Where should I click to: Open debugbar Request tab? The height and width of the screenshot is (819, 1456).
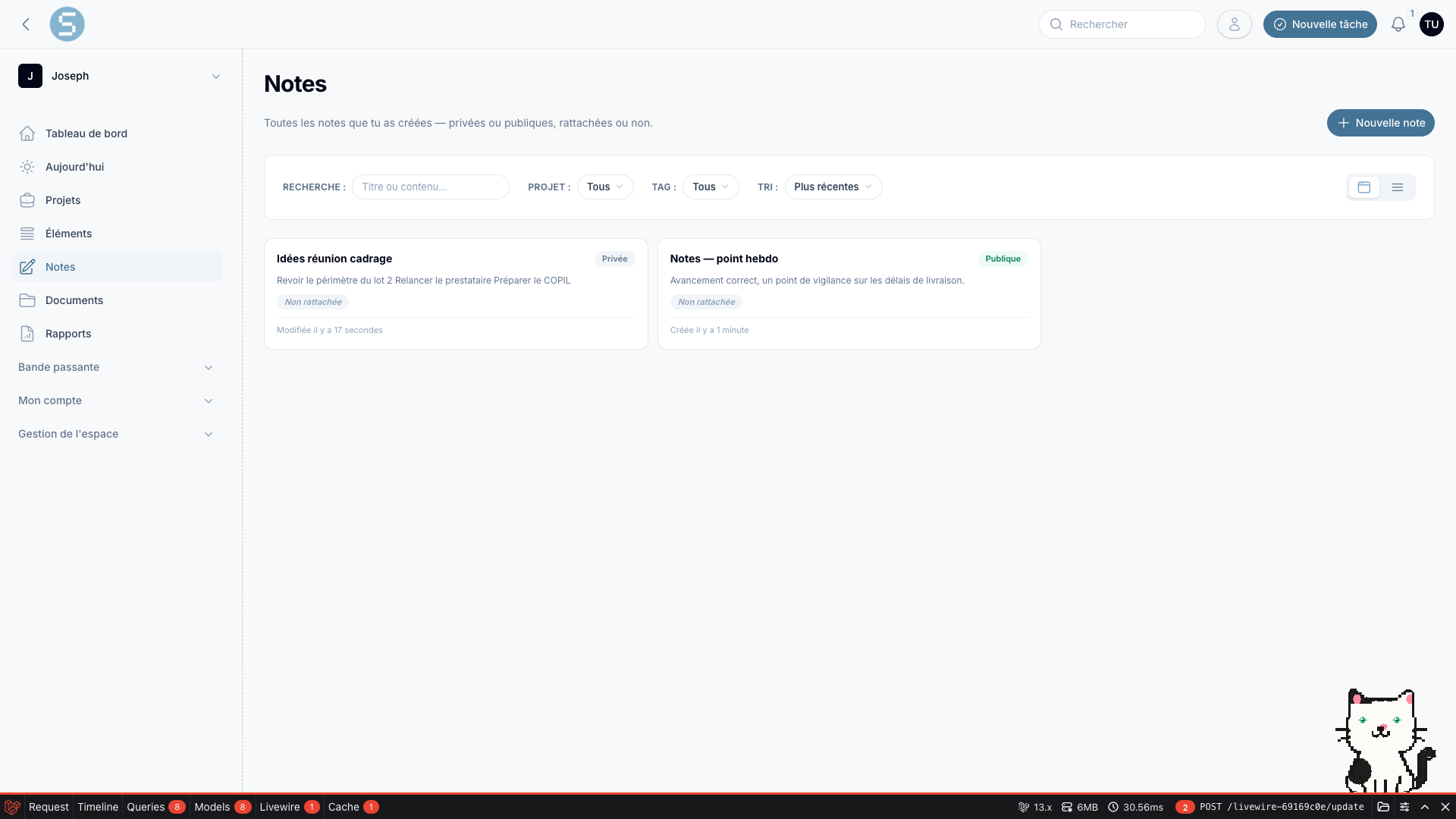click(x=49, y=807)
